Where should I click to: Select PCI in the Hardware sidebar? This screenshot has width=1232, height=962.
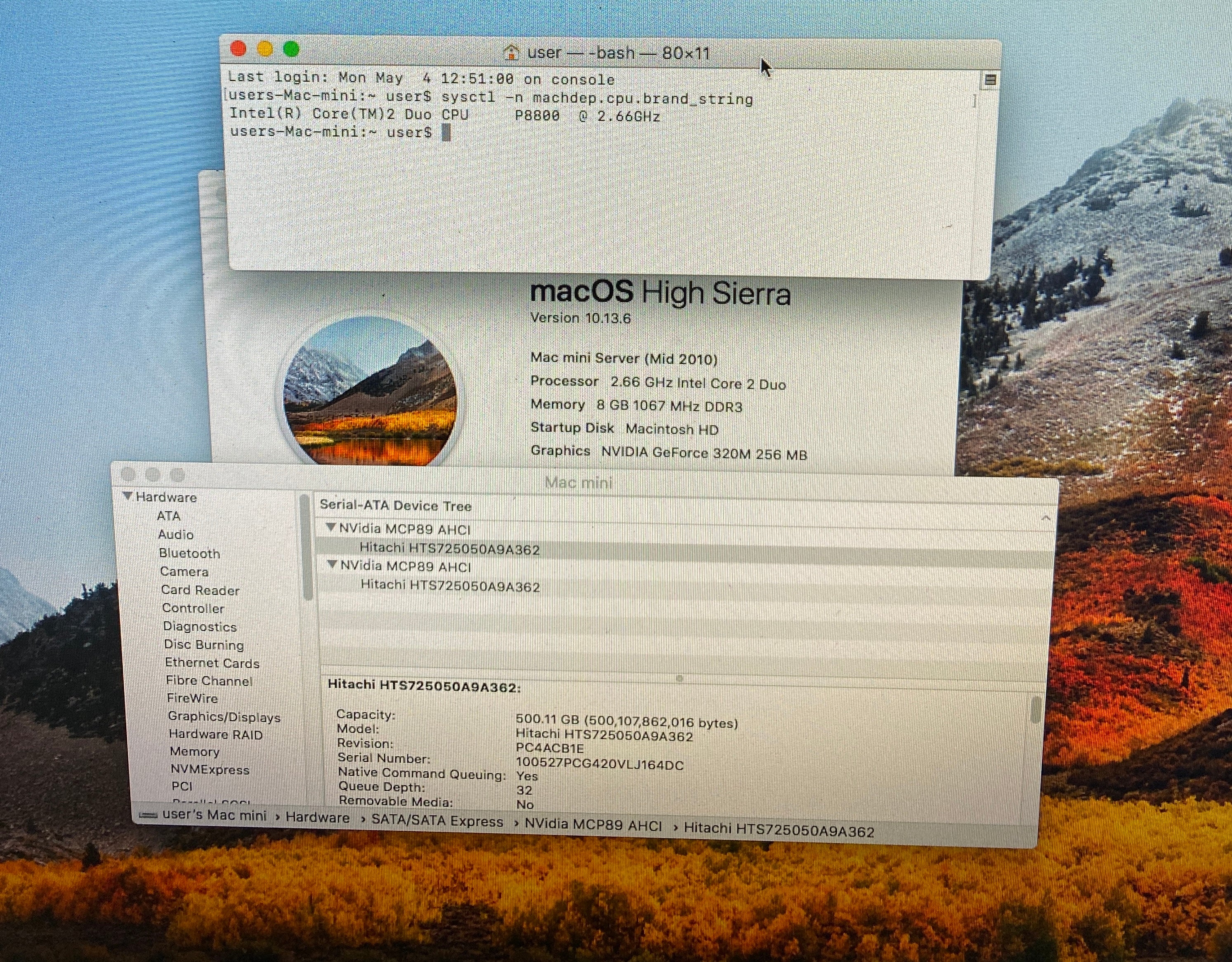point(182,787)
